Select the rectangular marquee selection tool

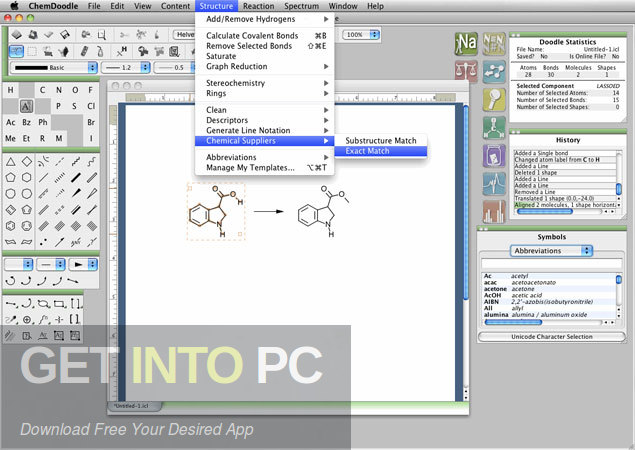click(32, 51)
